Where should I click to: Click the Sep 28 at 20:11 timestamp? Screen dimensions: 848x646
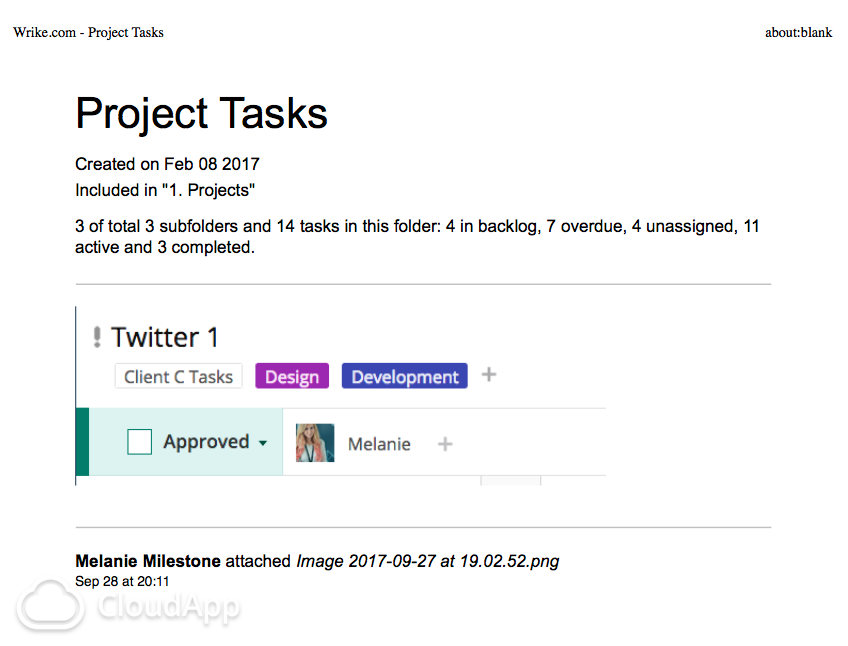click(122, 581)
